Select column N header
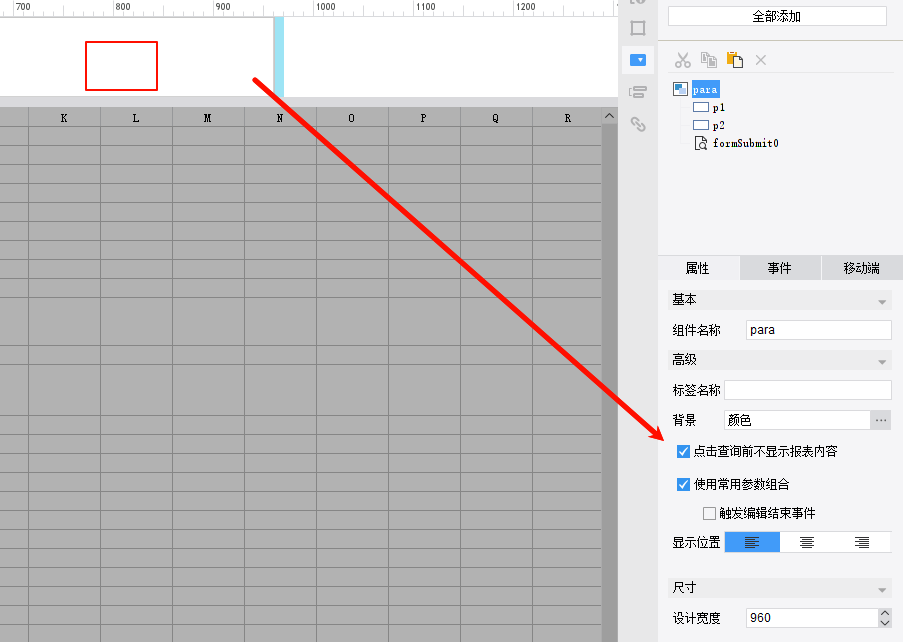The image size is (903, 642). point(280,117)
